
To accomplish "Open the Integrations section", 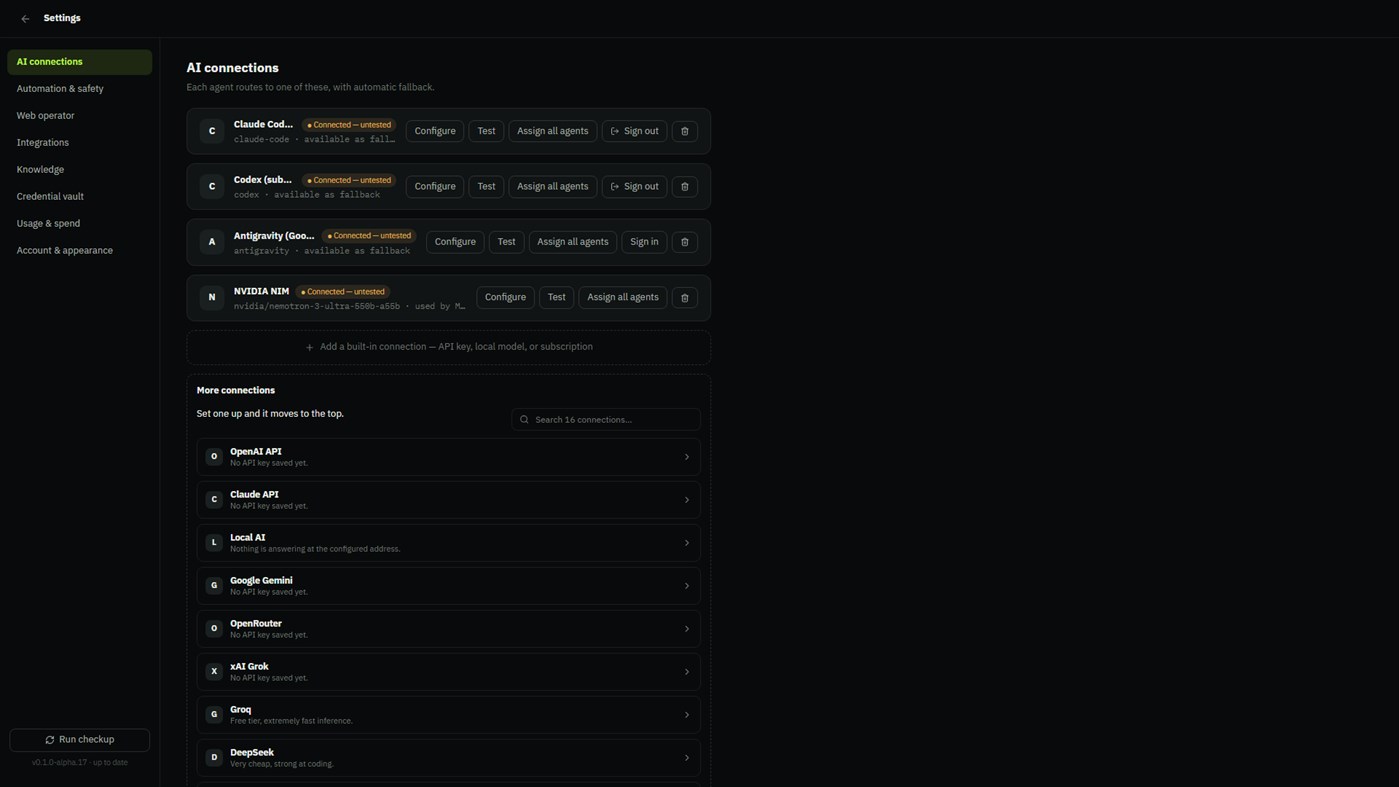I will click(x=80, y=143).
